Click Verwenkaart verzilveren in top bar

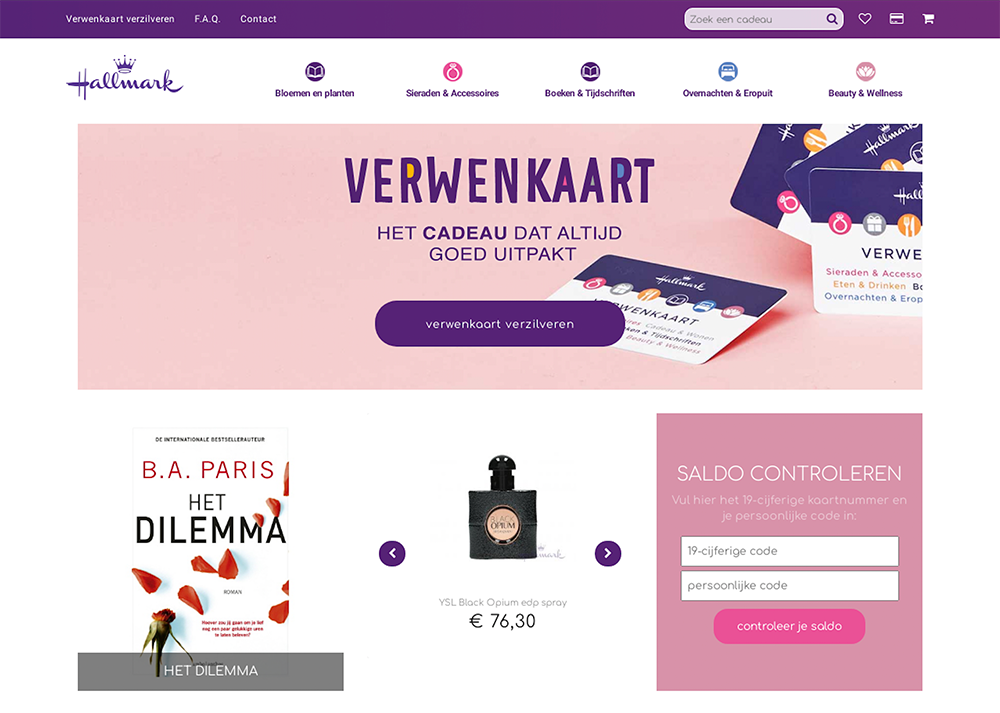click(x=120, y=19)
